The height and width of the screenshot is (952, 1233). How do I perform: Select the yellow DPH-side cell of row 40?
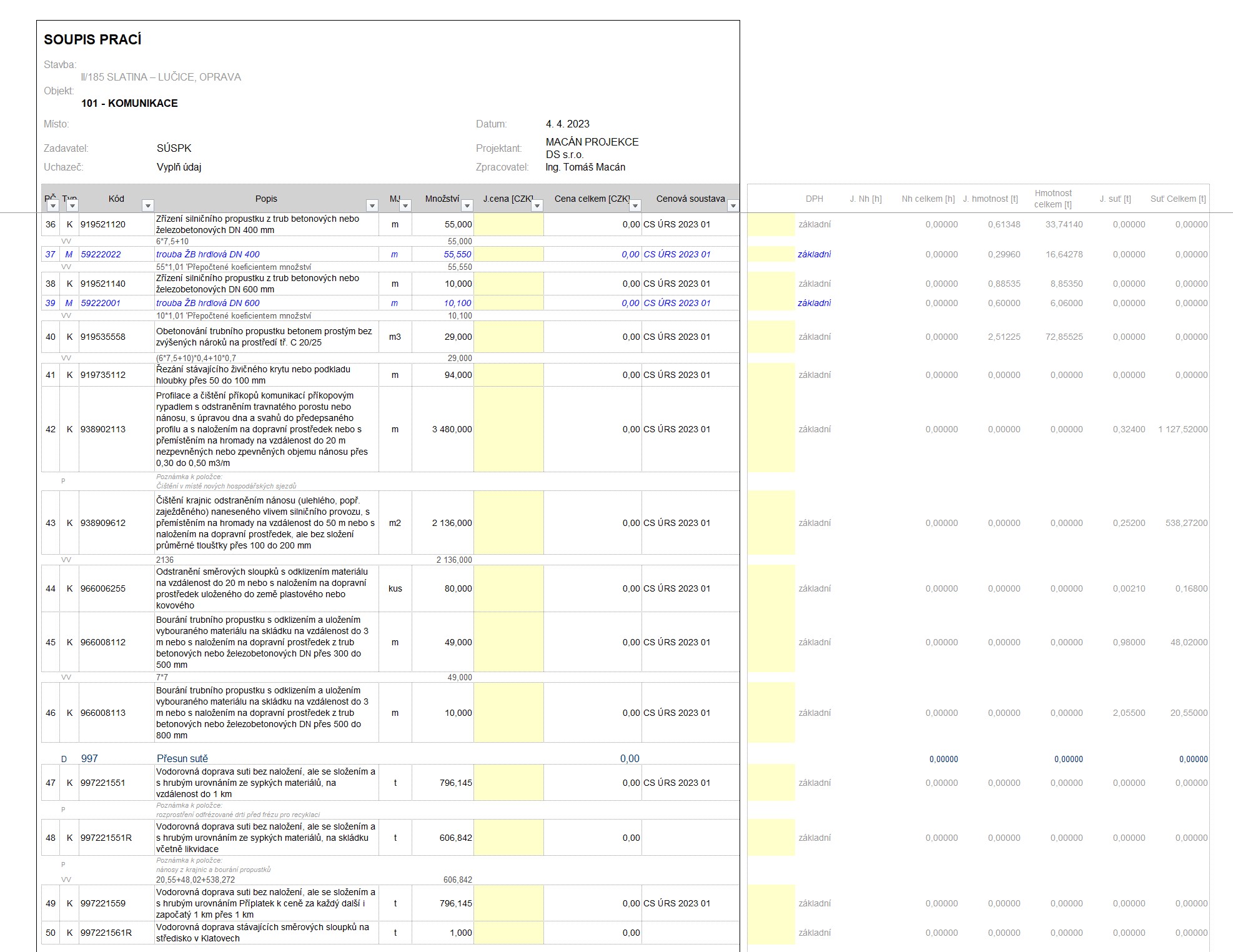tap(771, 337)
